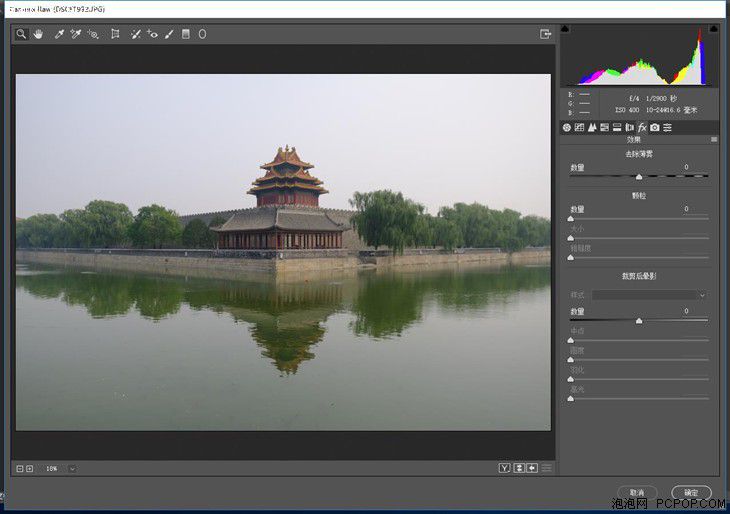Open the zoom level dropdown
This screenshot has width=730, height=514.
point(72,469)
